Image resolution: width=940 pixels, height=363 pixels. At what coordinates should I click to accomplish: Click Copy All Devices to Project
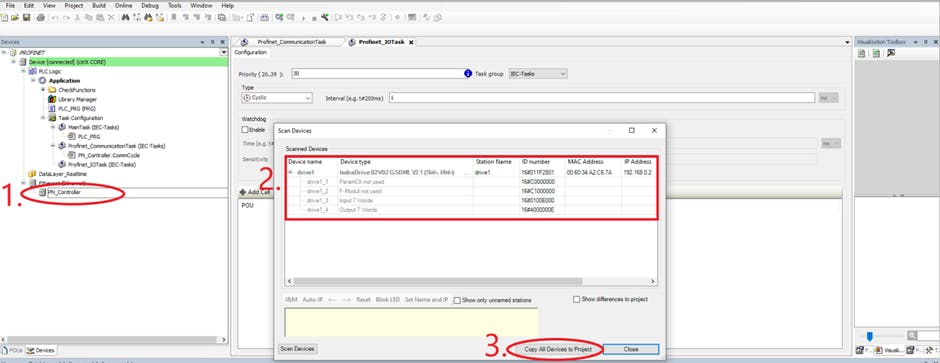[x=558, y=349]
